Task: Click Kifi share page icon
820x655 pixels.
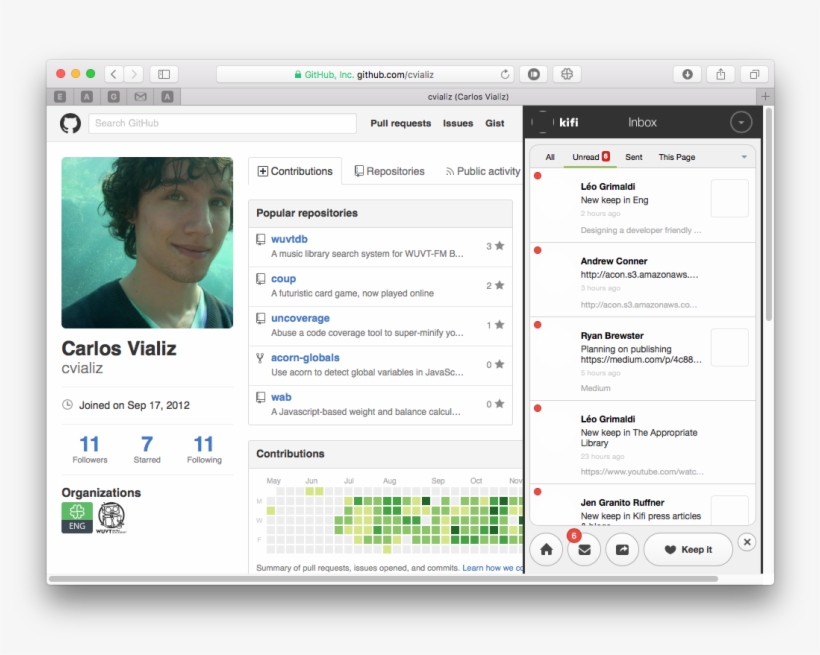Action: point(622,549)
